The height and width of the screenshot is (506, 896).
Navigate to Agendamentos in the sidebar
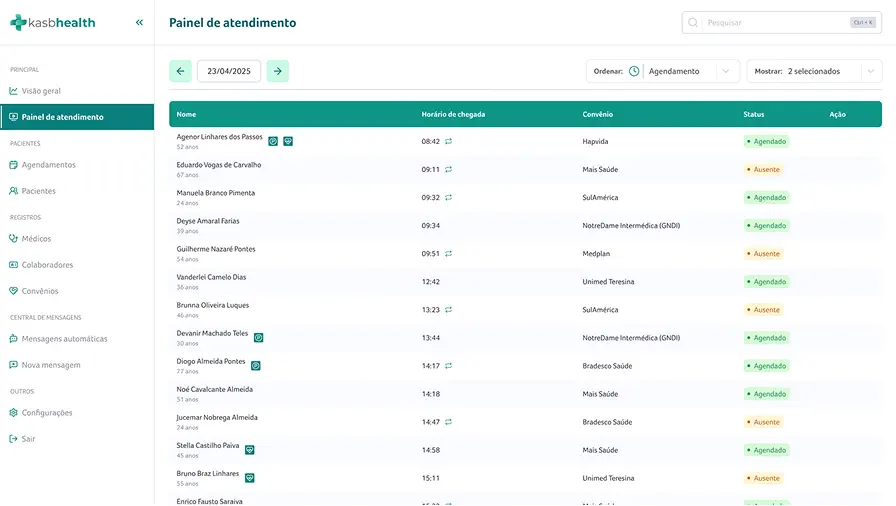click(48, 165)
